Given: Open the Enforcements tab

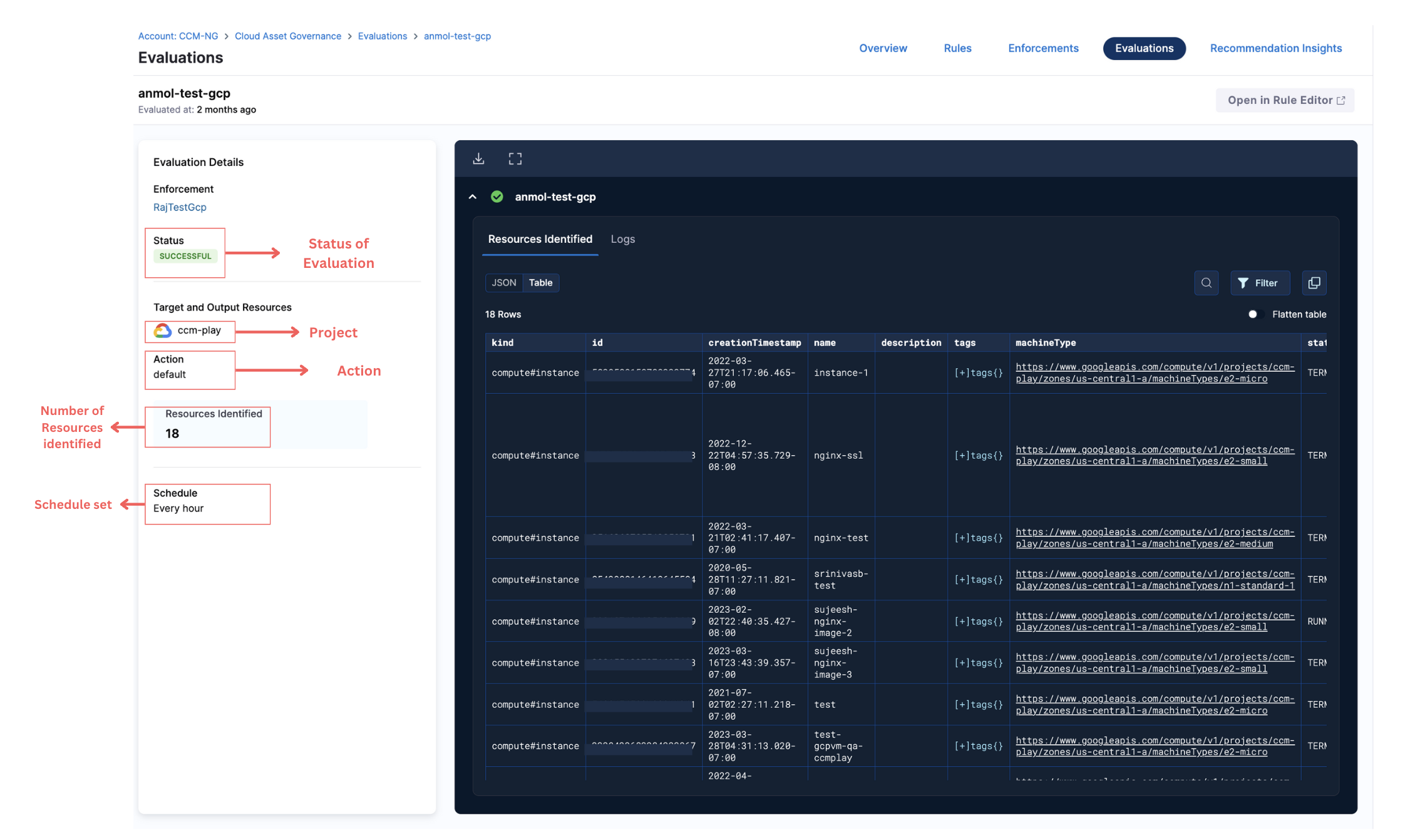Looking at the screenshot, I should (x=1042, y=48).
